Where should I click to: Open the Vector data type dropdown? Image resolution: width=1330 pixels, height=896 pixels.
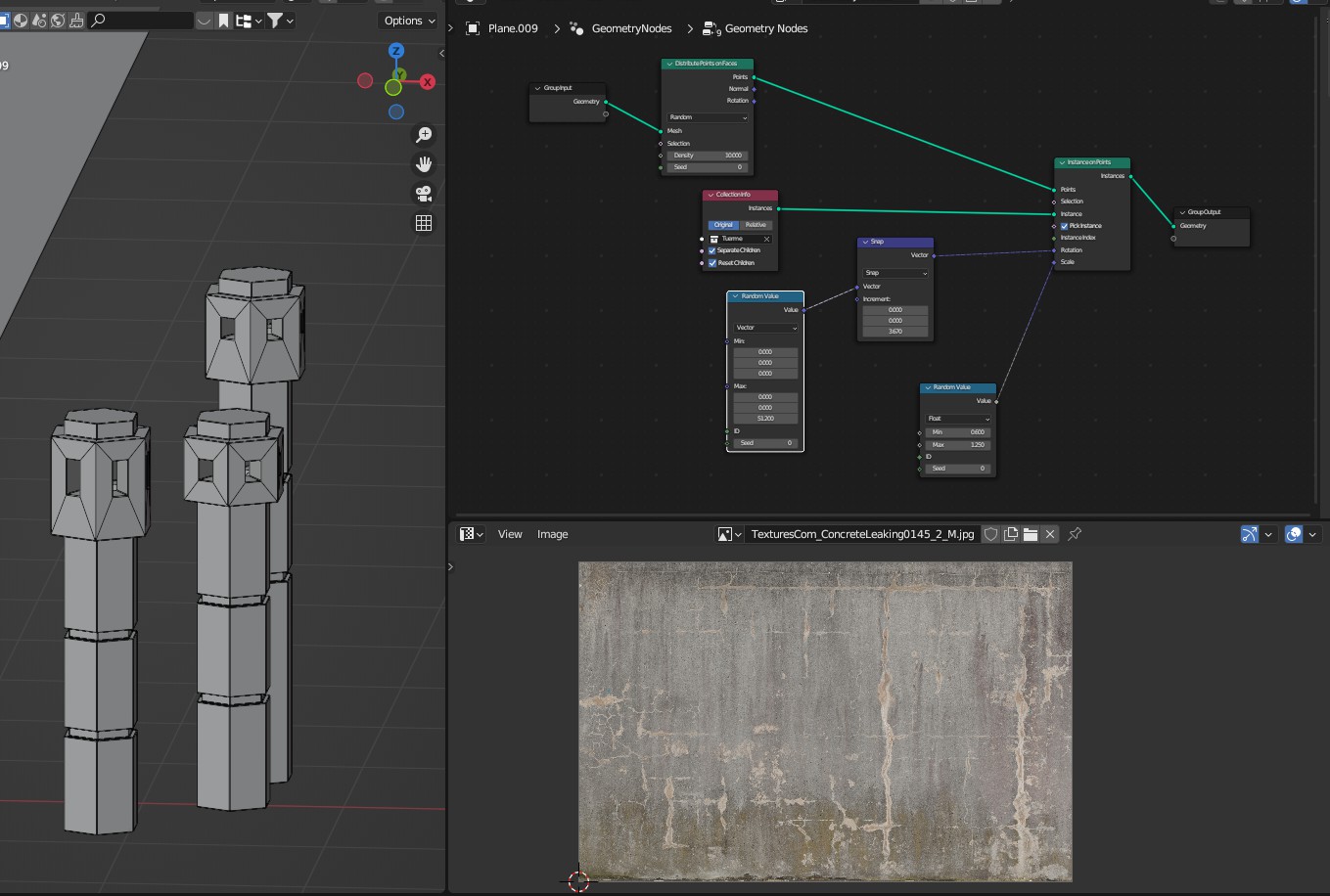point(766,328)
